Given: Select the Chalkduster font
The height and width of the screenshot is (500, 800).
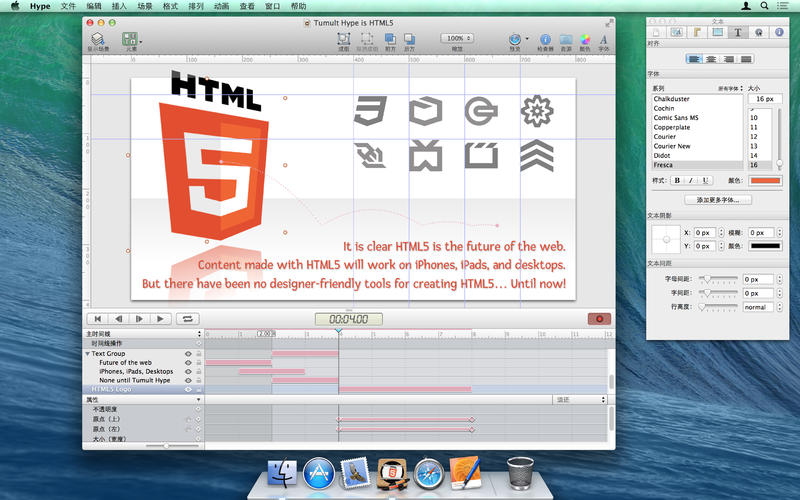Looking at the screenshot, I should click(x=671, y=99).
